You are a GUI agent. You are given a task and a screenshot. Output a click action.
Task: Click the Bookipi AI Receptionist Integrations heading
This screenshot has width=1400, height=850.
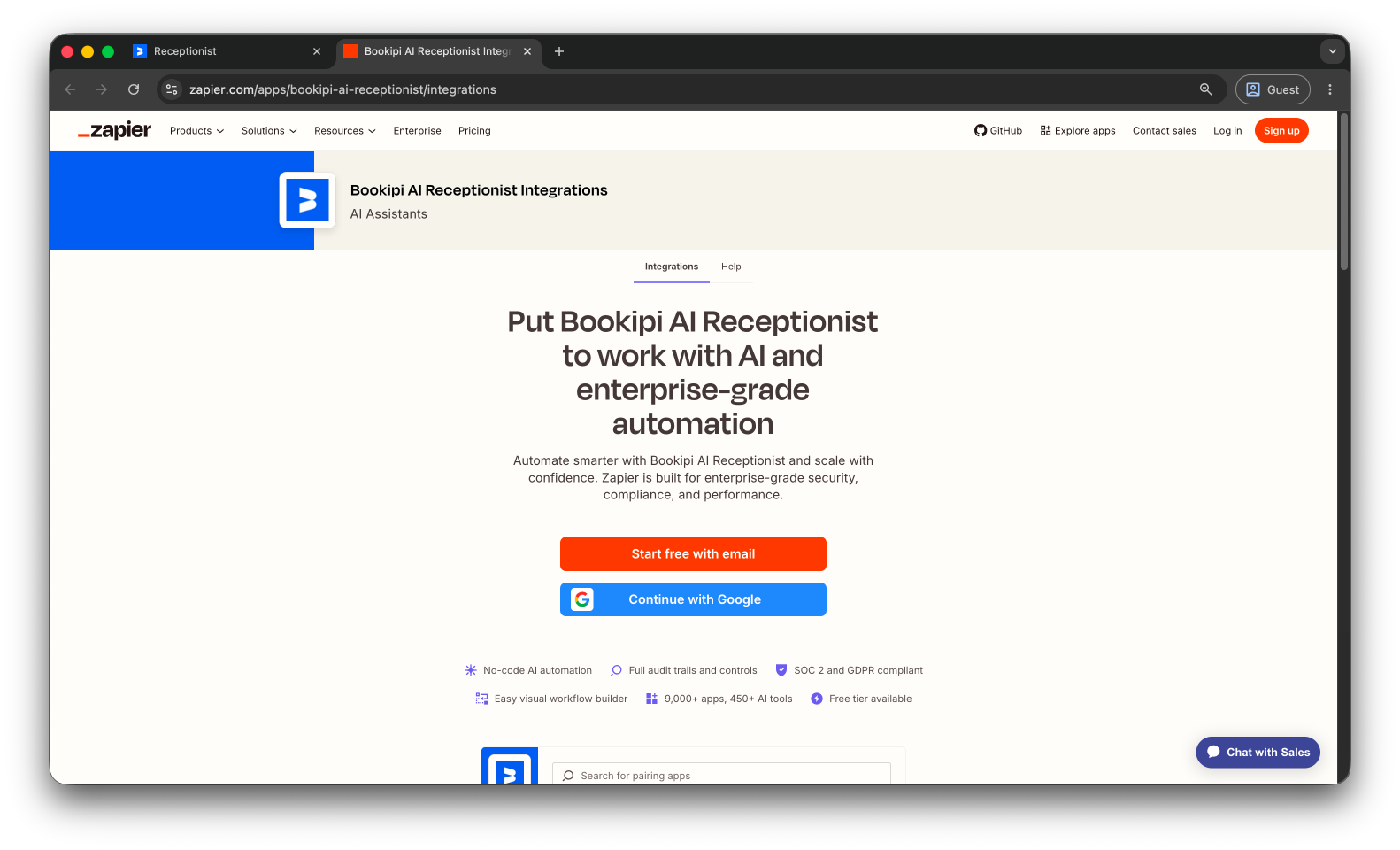point(479,190)
